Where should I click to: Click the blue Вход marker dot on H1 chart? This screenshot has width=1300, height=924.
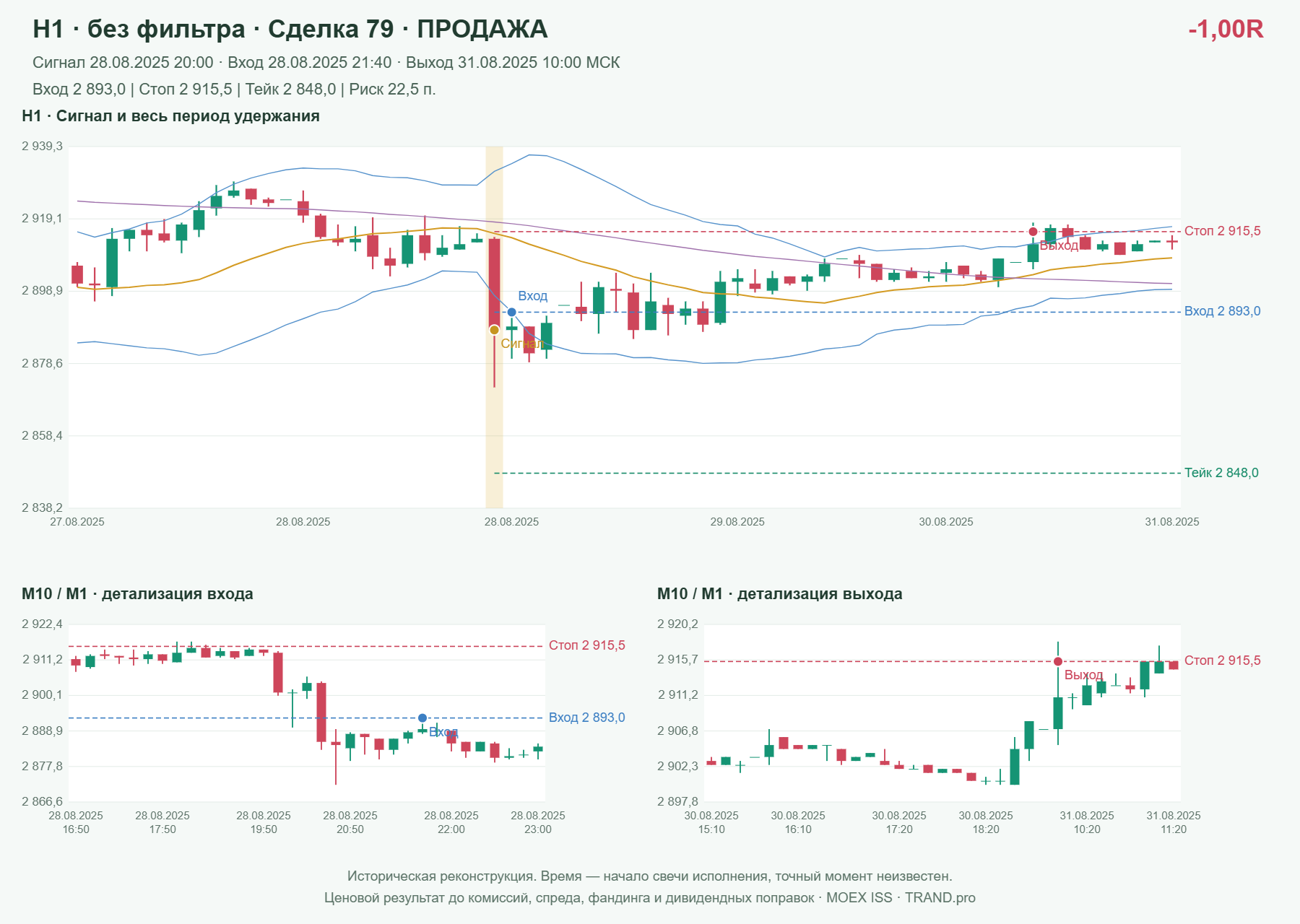[x=511, y=313]
